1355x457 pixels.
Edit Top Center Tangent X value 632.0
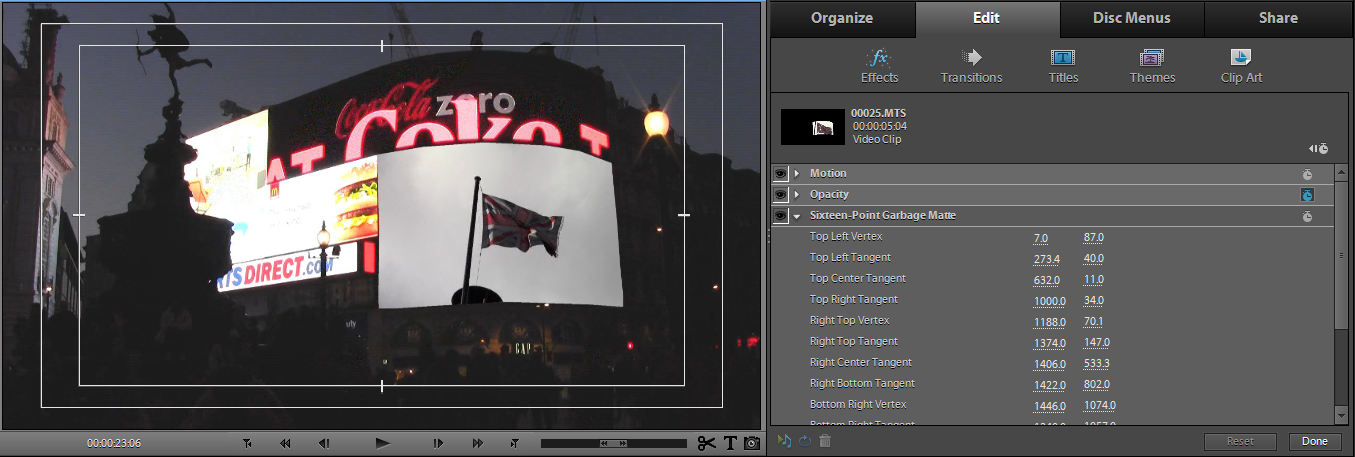pos(1046,280)
